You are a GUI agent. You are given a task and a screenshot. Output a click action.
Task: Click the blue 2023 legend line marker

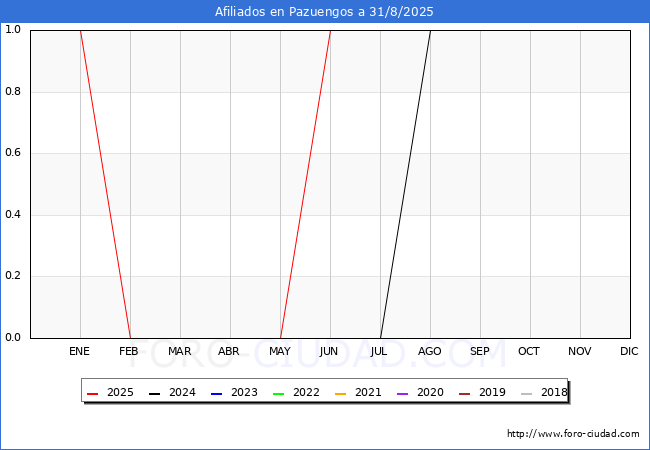217,393
